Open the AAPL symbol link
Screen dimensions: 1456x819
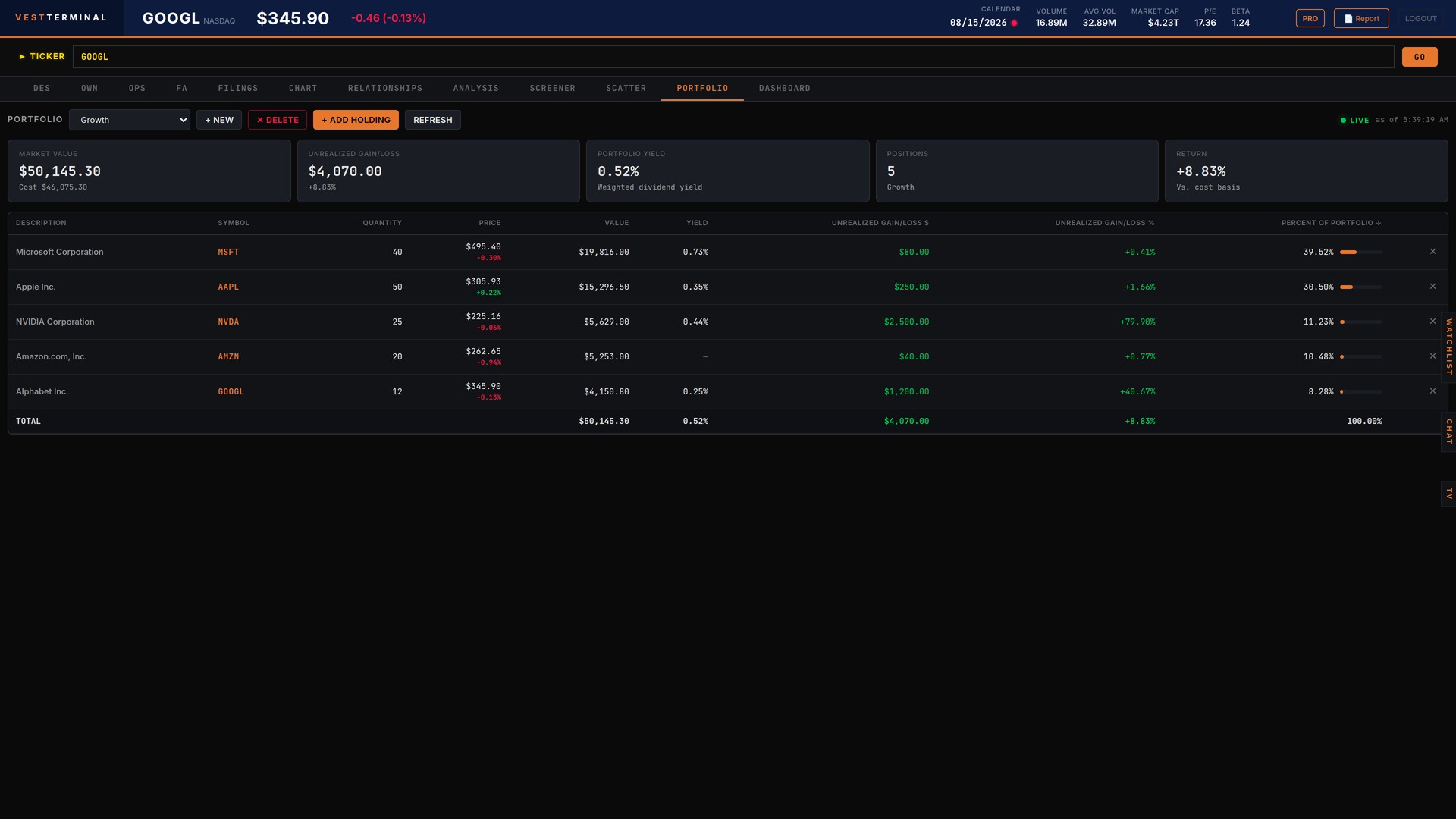228,287
